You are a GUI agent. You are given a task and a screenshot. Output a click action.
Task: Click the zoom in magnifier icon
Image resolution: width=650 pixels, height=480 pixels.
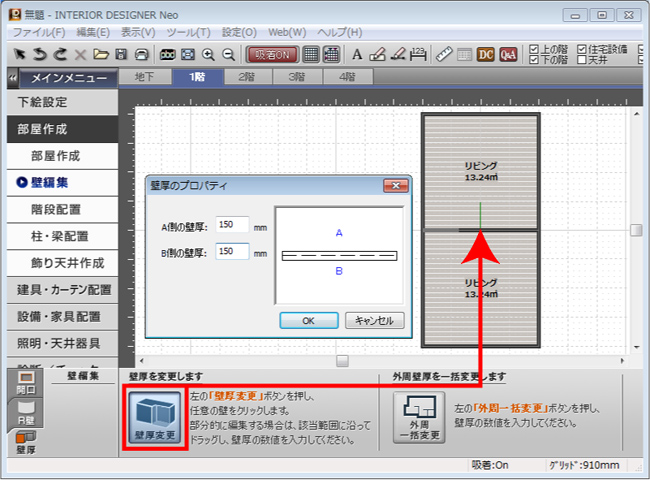[x=208, y=54]
